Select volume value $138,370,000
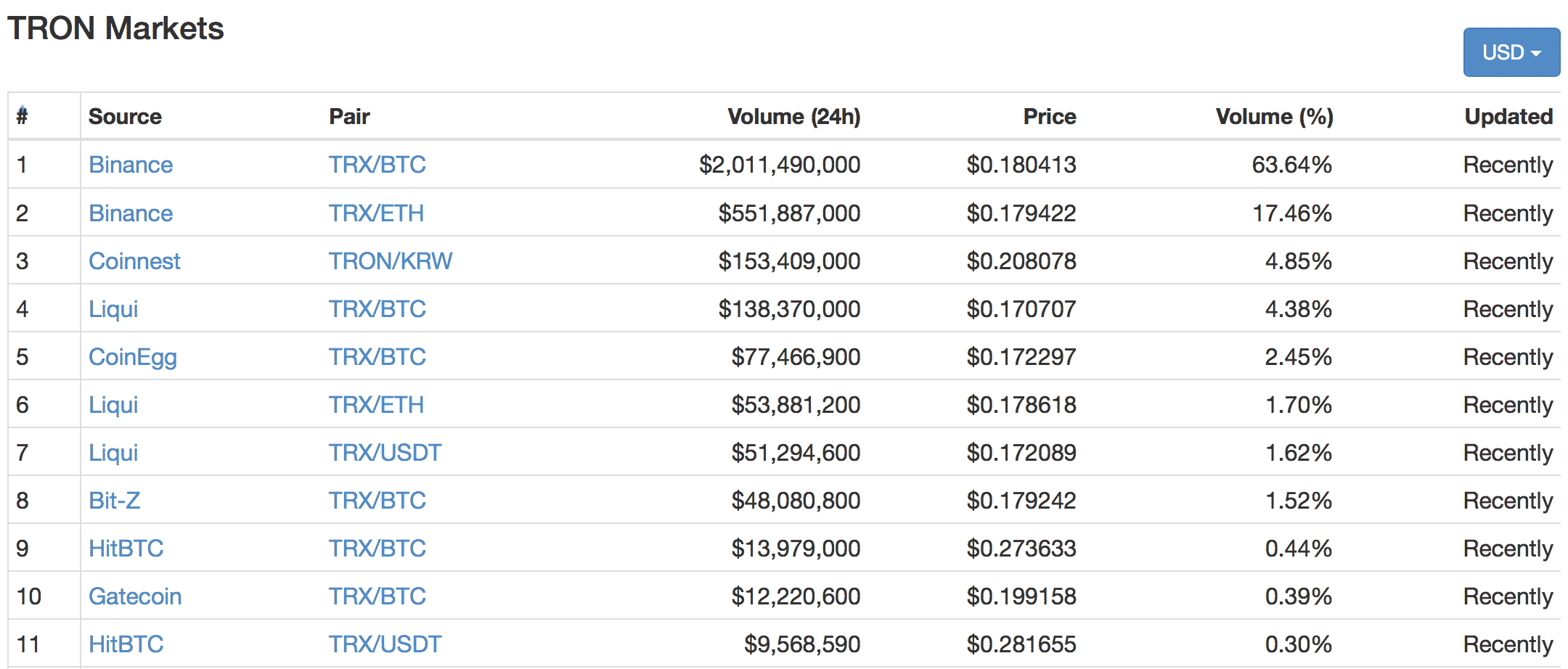This screenshot has height=669, width=1568. (789, 309)
